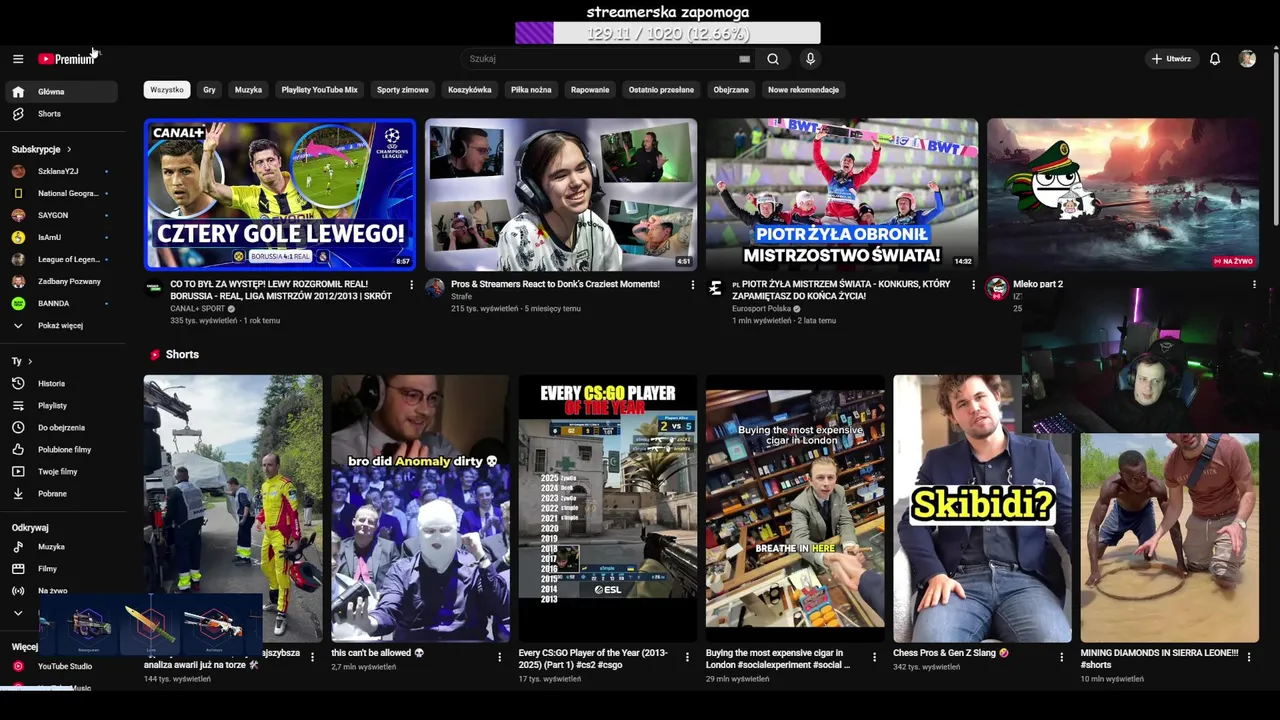Select Playlisty YouTube Mix chip

pos(319,90)
